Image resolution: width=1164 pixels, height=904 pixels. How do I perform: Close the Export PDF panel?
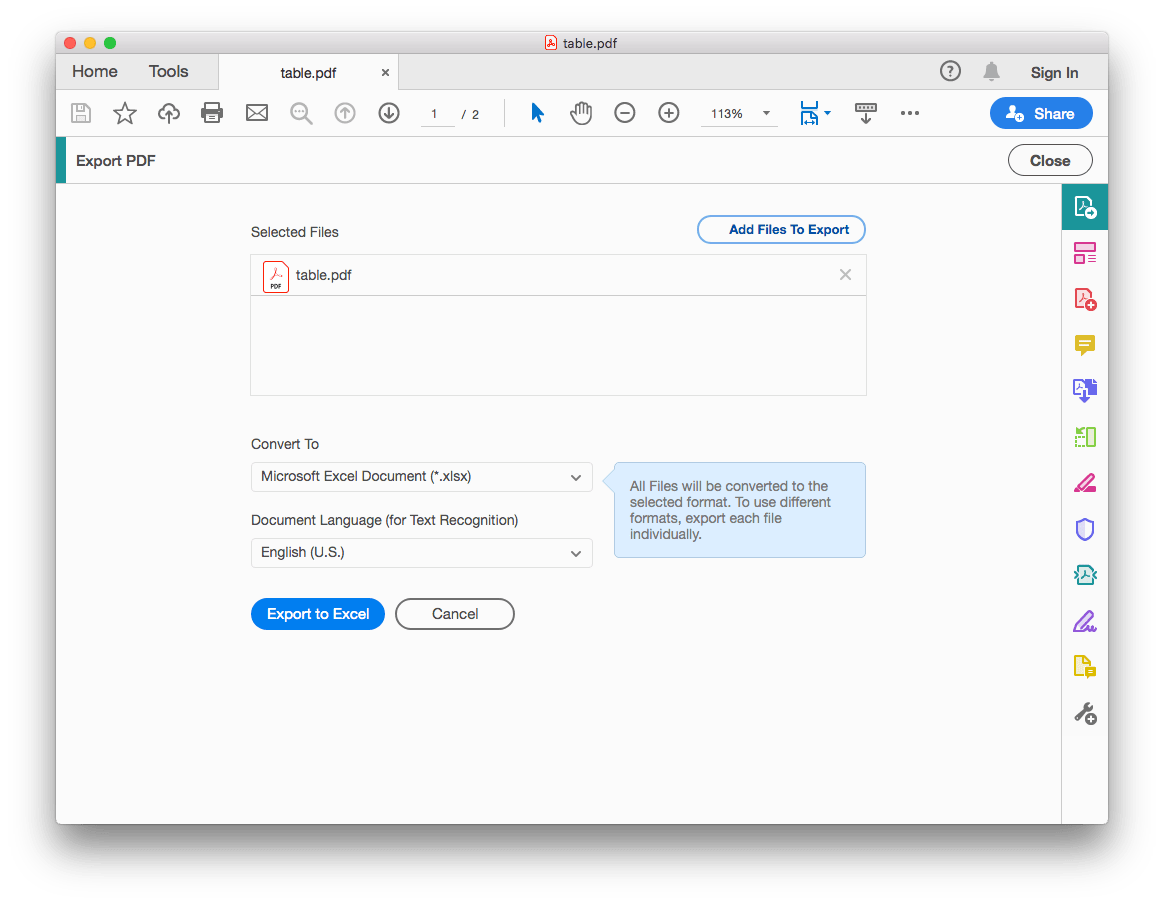pos(1050,160)
